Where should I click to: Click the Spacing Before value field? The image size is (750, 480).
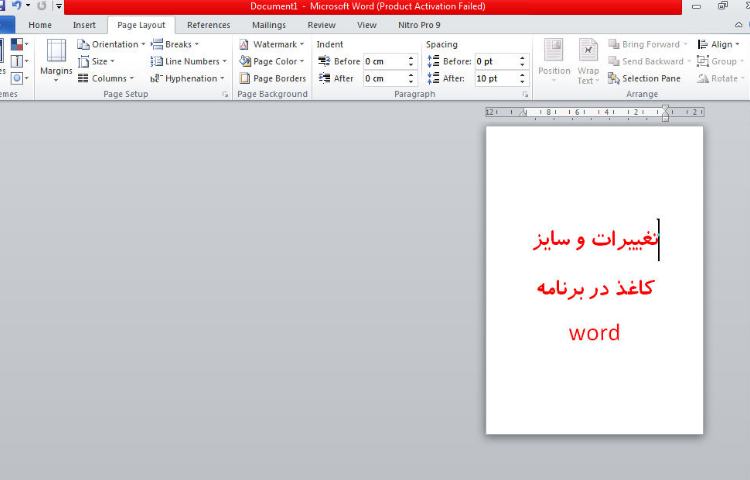tap(496, 61)
